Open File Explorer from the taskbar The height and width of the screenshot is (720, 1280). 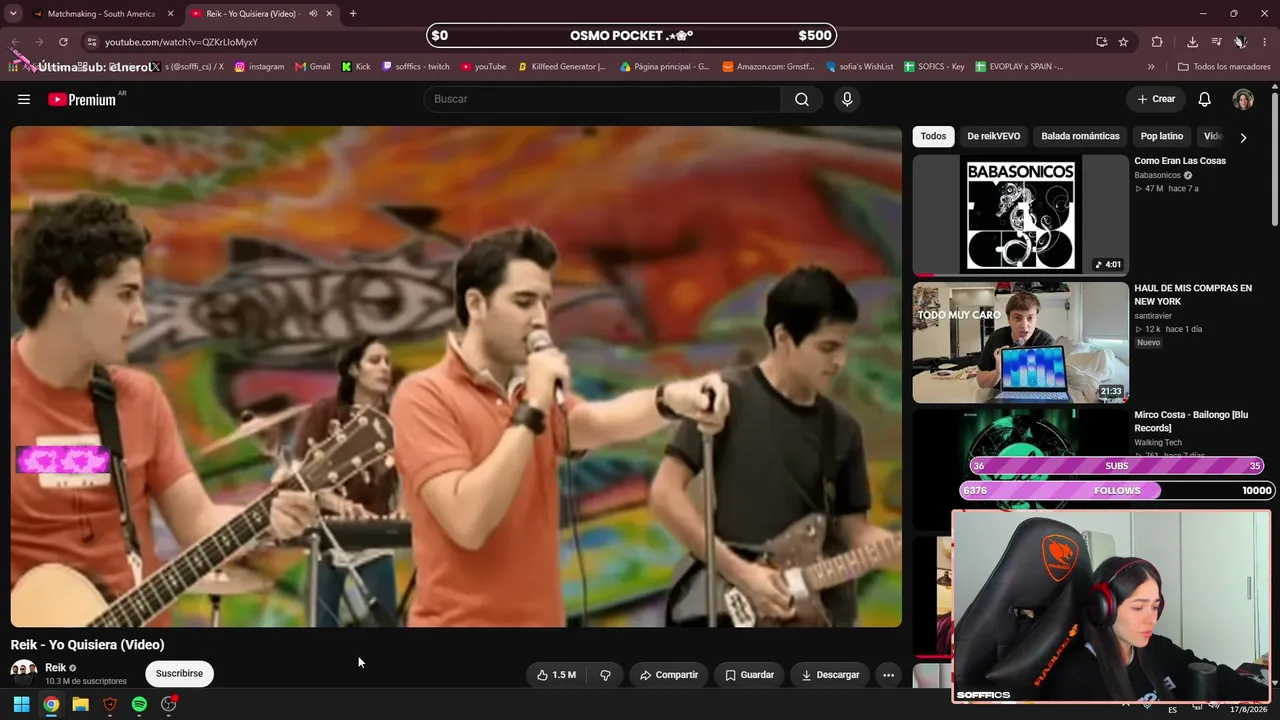pyautogui.click(x=80, y=704)
